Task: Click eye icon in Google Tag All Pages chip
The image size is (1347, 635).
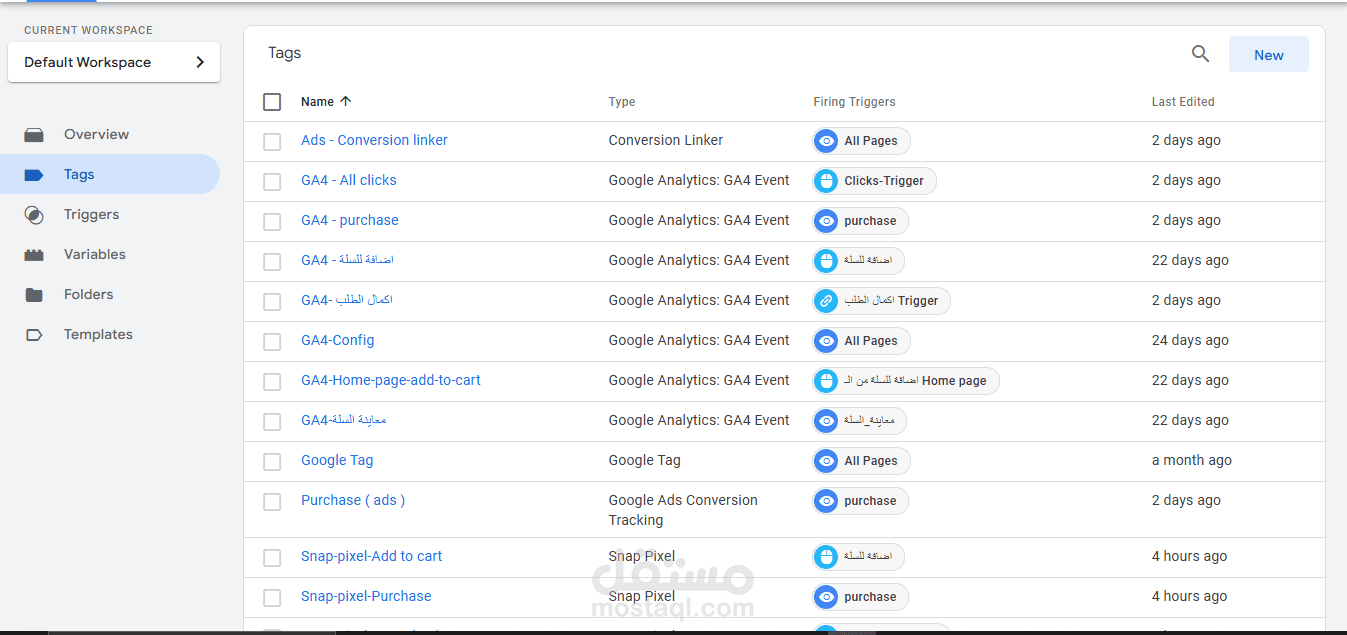Action: 826,461
